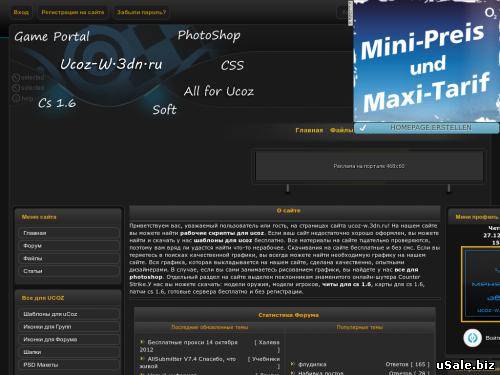500x375 pixels.
Task: Click the O2 logo in the ad
Action: [x=490, y=13]
